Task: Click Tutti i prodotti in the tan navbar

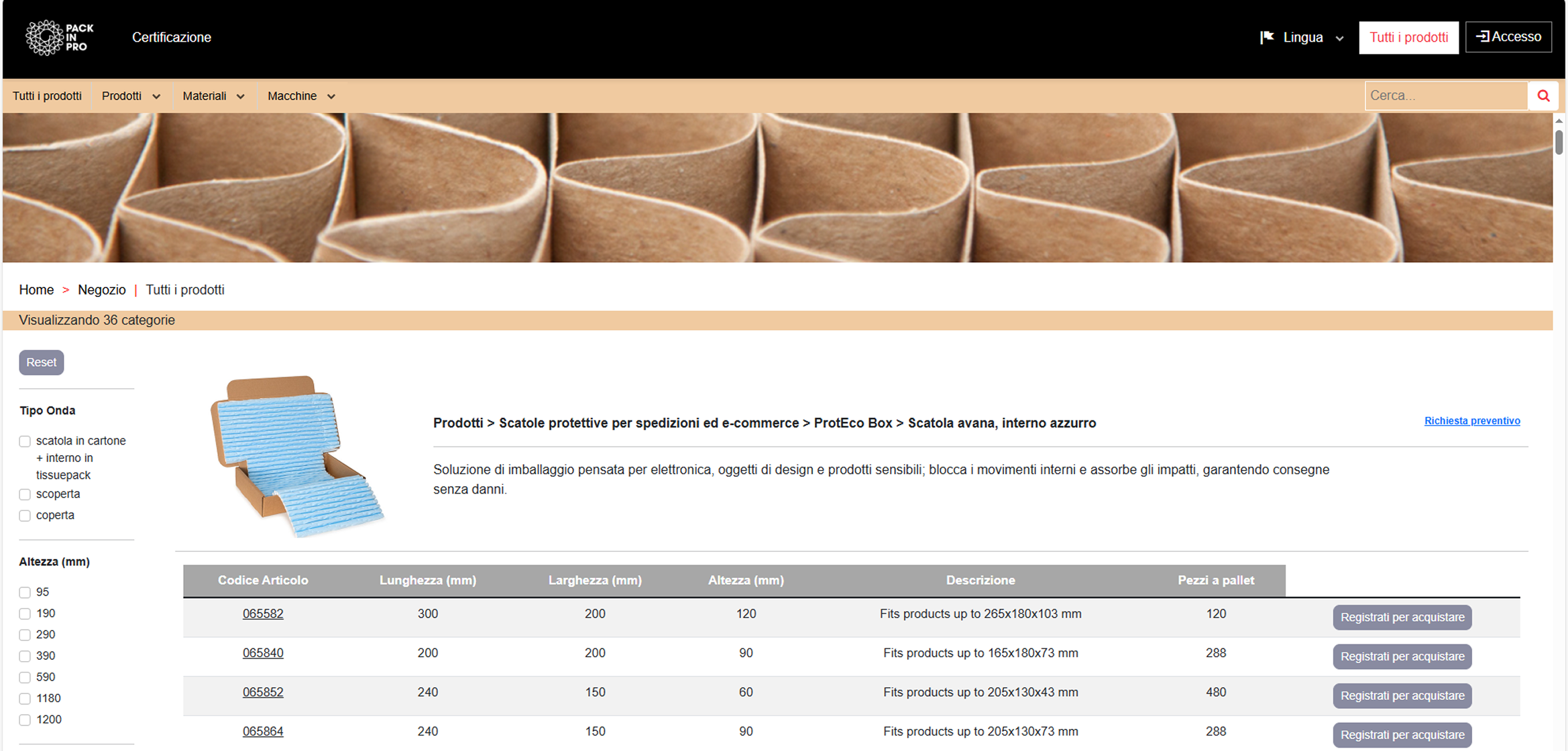Action: pyautogui.click(x=47, y=96)
